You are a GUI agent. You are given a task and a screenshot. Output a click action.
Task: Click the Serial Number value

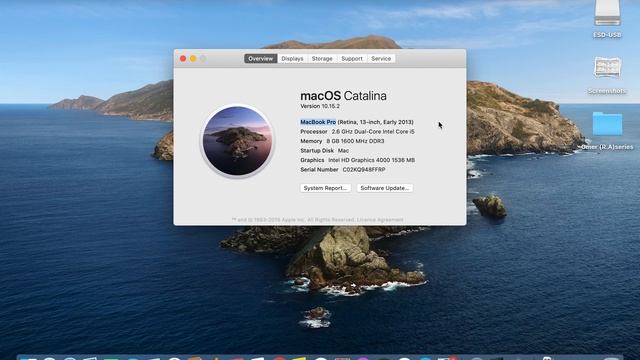(x=364, y=169)
